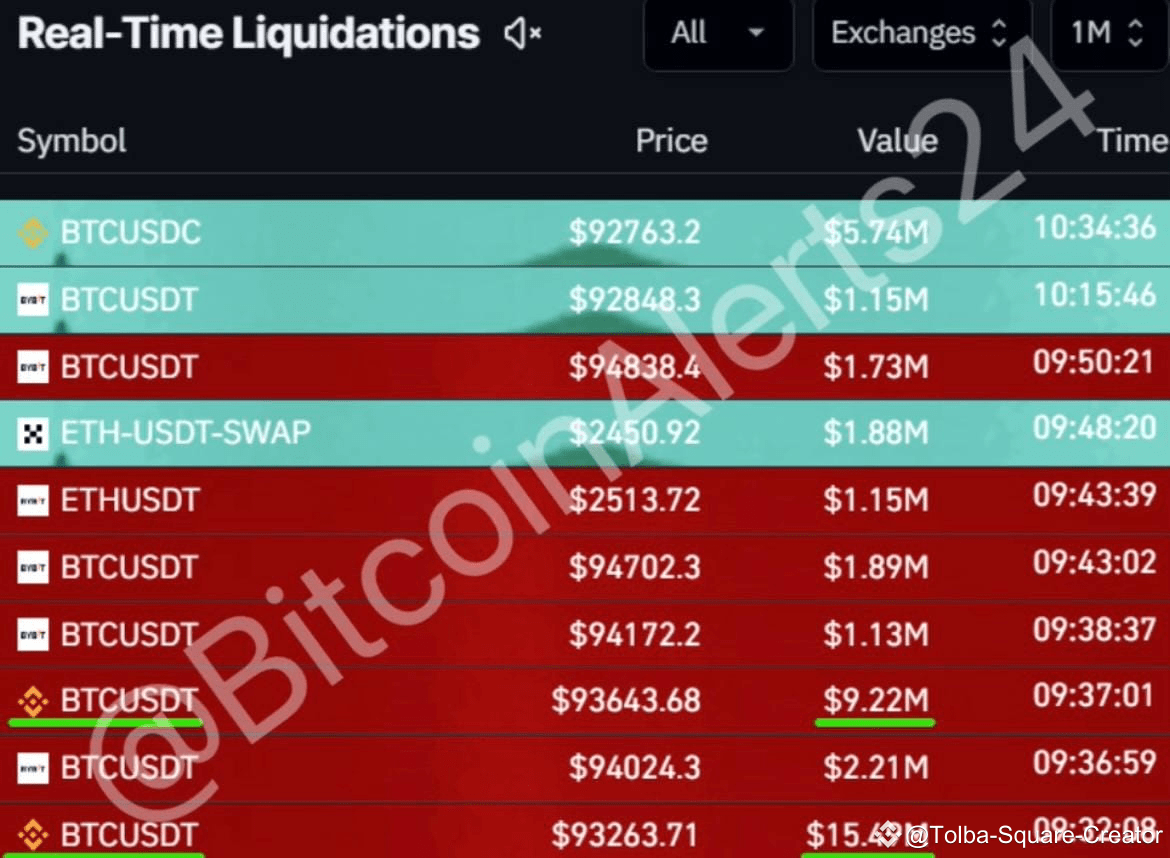The height and width of the screenshot is (858, 1170).
Task: Mute liquidation alerts via the speaker icon
Action: [x=521, y=33]
